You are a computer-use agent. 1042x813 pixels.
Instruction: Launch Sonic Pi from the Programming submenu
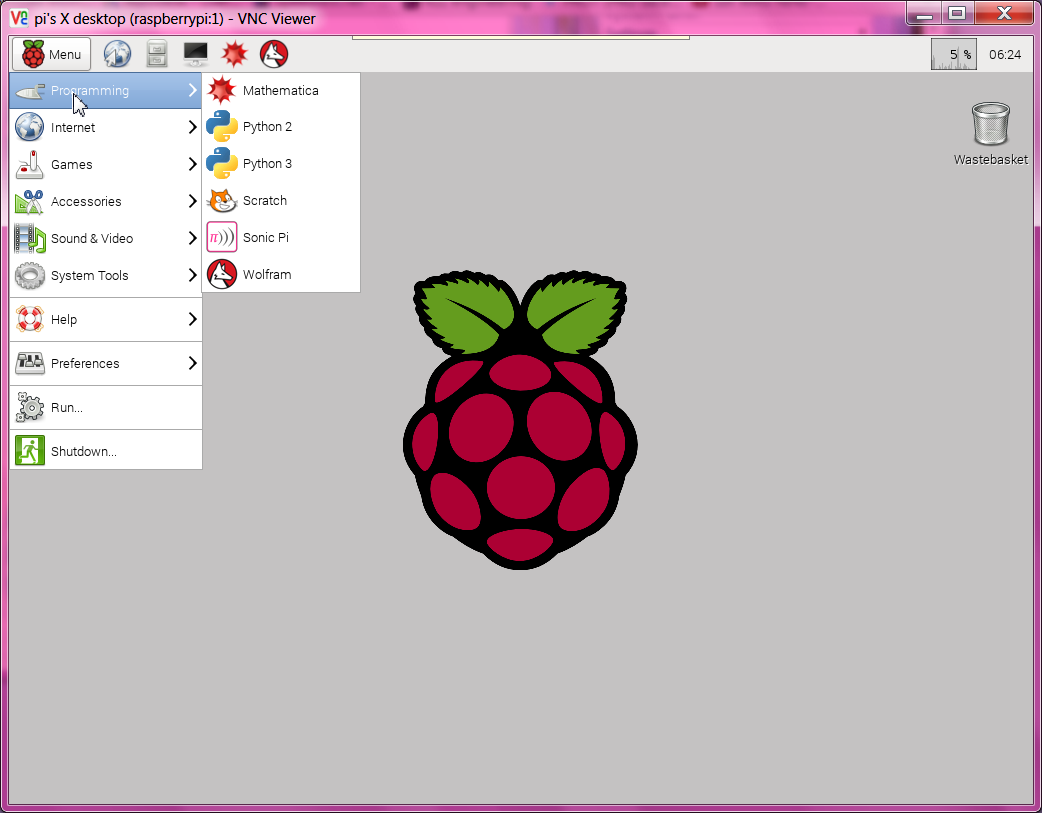point(265,238)
